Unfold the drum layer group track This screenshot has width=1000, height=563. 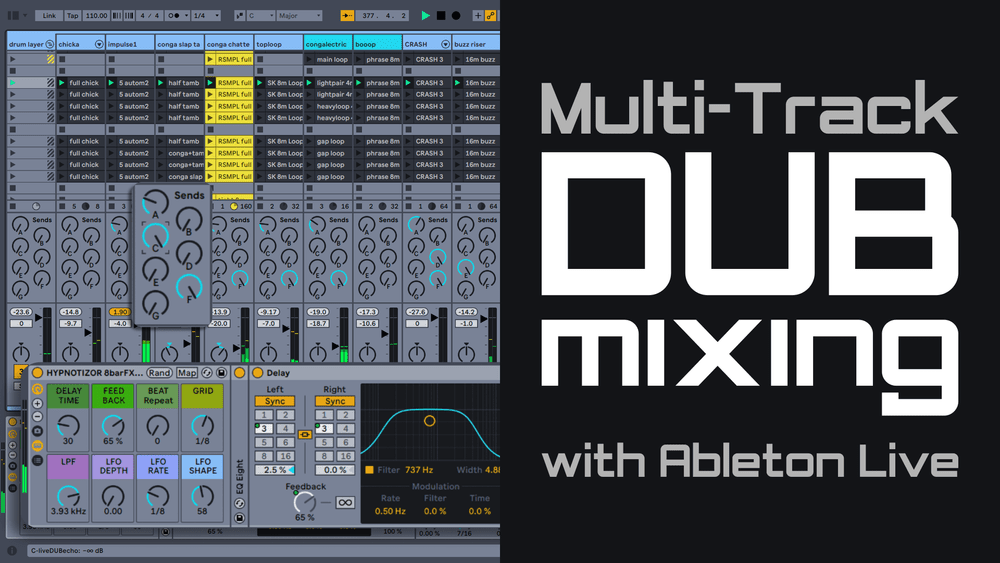pos(49,44)
